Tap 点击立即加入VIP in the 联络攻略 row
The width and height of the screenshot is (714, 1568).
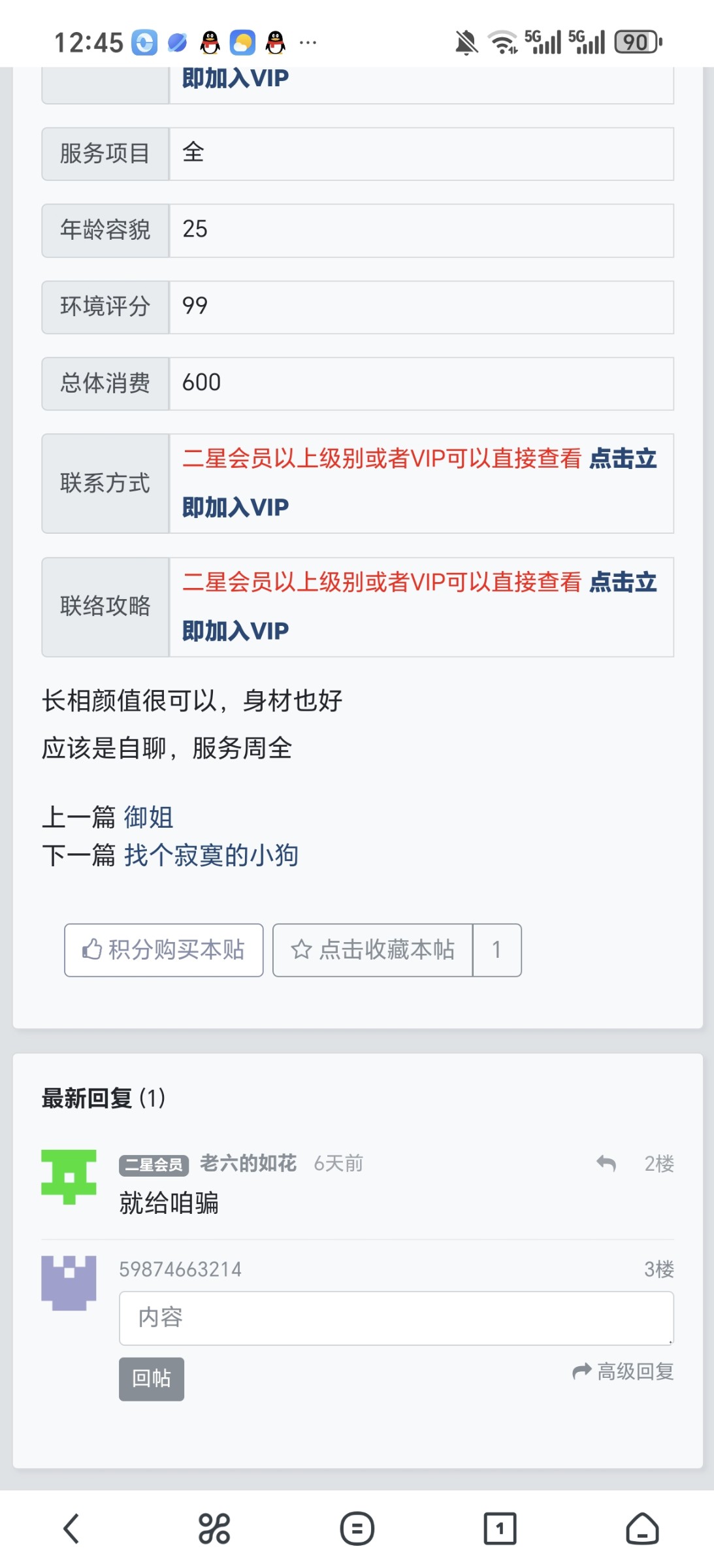235,630
